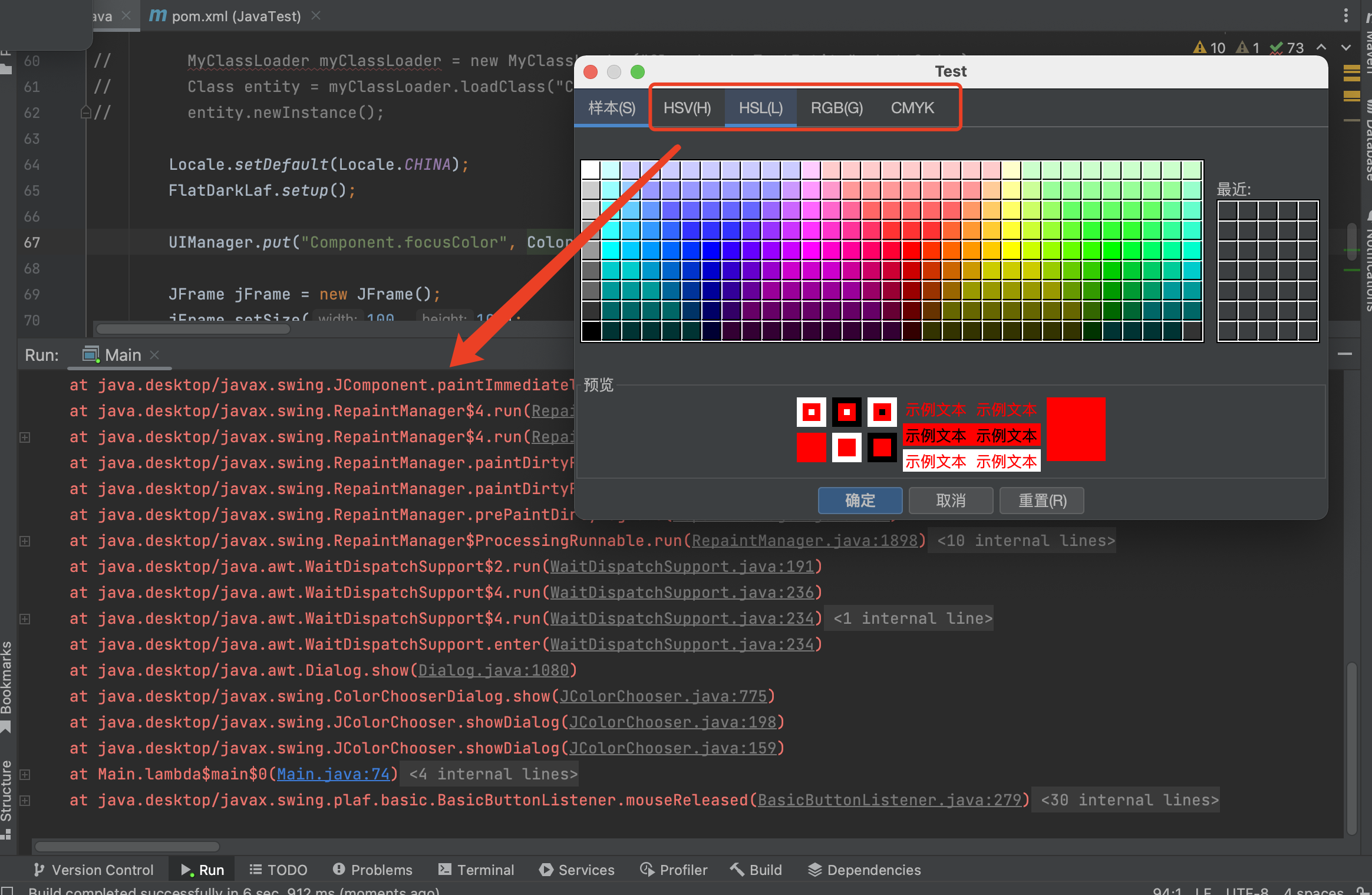The image size is (1372, 895).
Task: Expand the collapsed RepaintManager stack trace entry
Action: [24, 437]
